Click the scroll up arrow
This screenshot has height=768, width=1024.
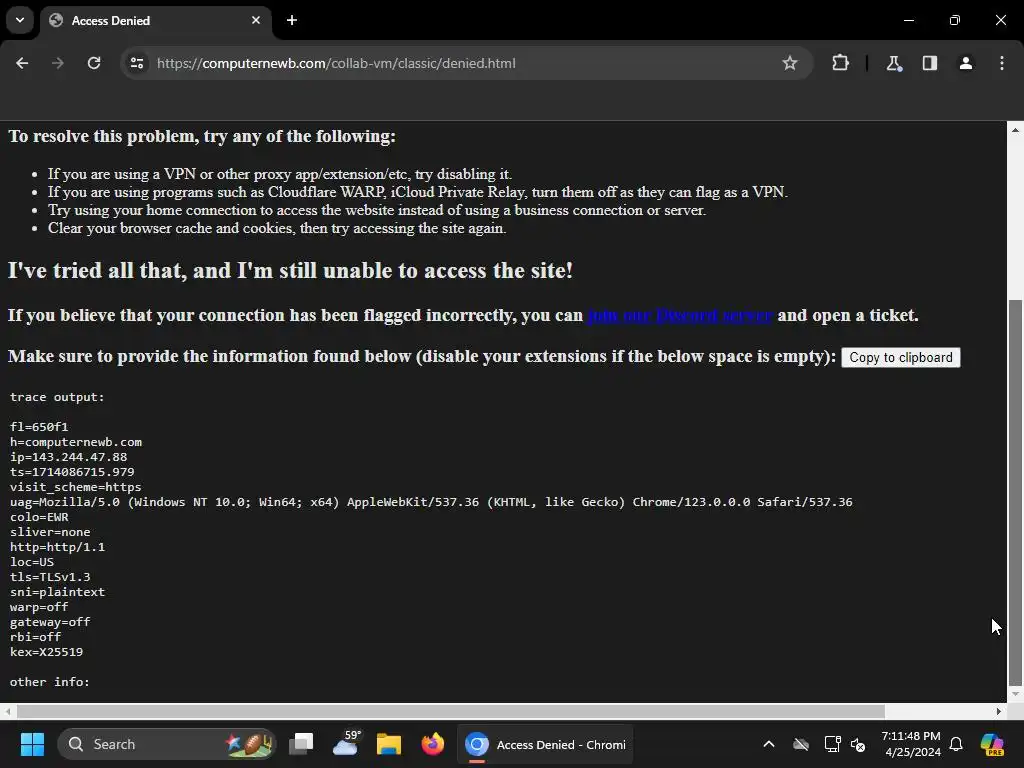coord(1015,129)
